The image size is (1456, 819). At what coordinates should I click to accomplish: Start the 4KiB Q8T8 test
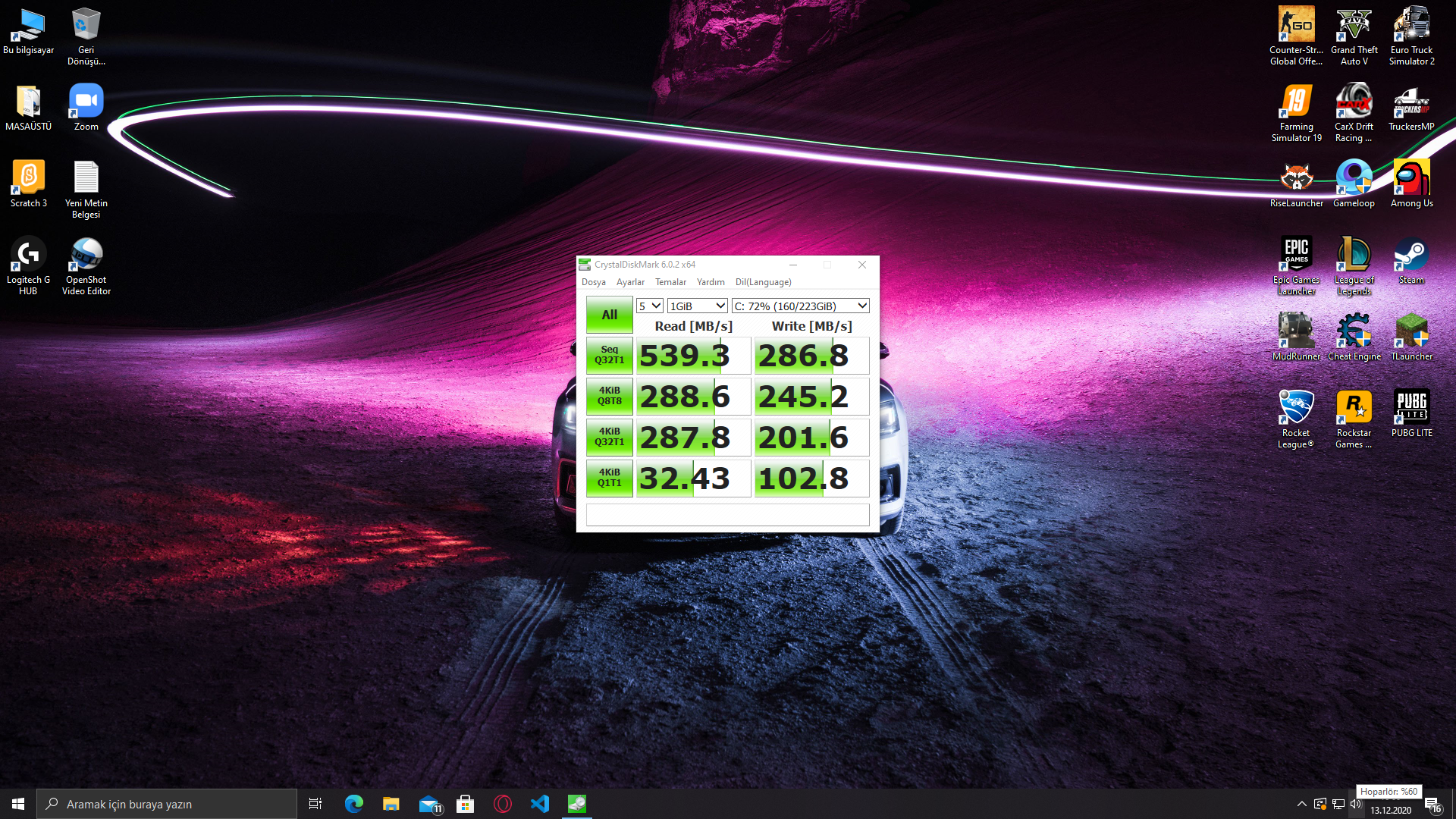click(610, 396)
